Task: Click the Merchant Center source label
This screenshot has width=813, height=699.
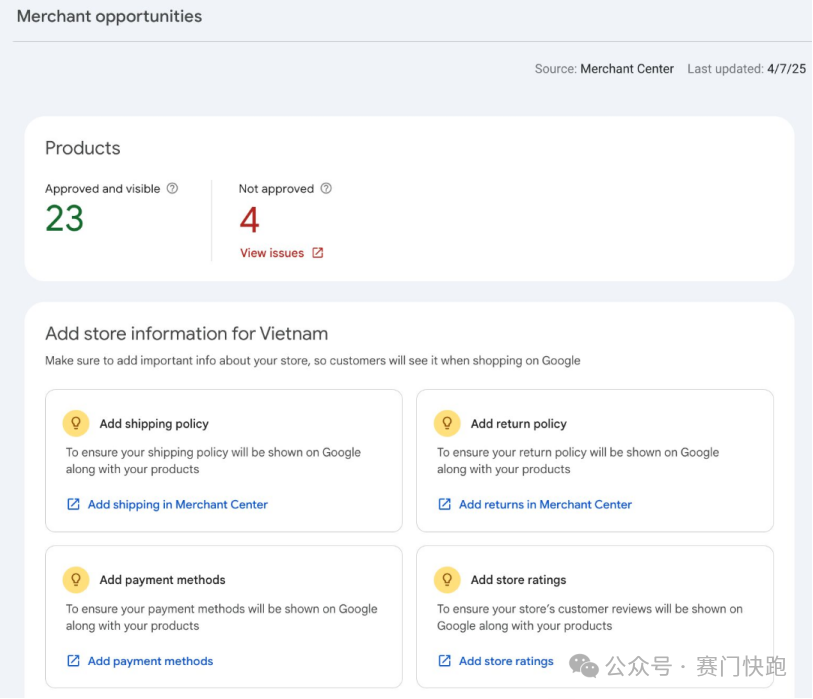Action: [627, 69]
